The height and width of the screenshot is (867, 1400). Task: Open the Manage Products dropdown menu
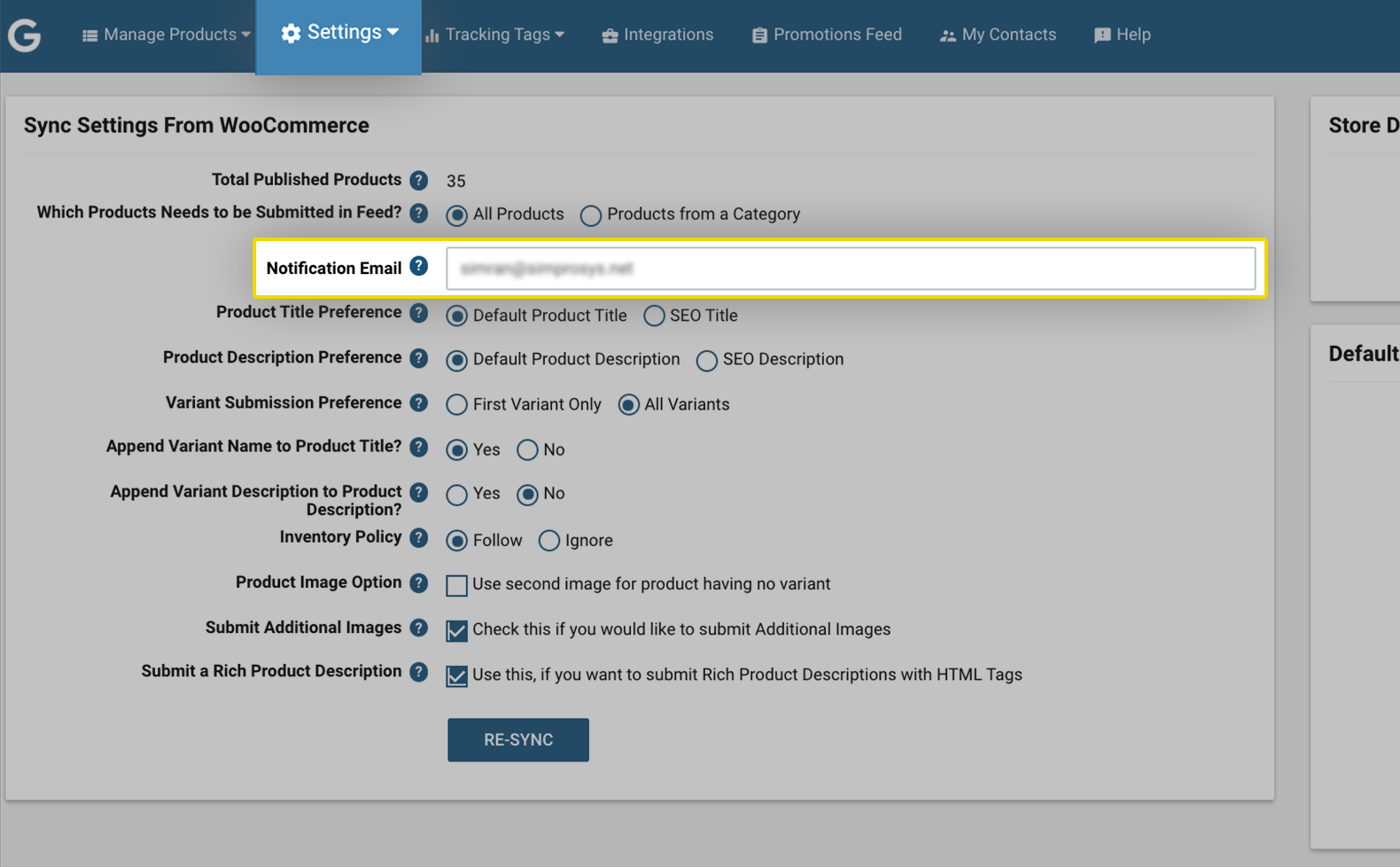click(167, 35)
